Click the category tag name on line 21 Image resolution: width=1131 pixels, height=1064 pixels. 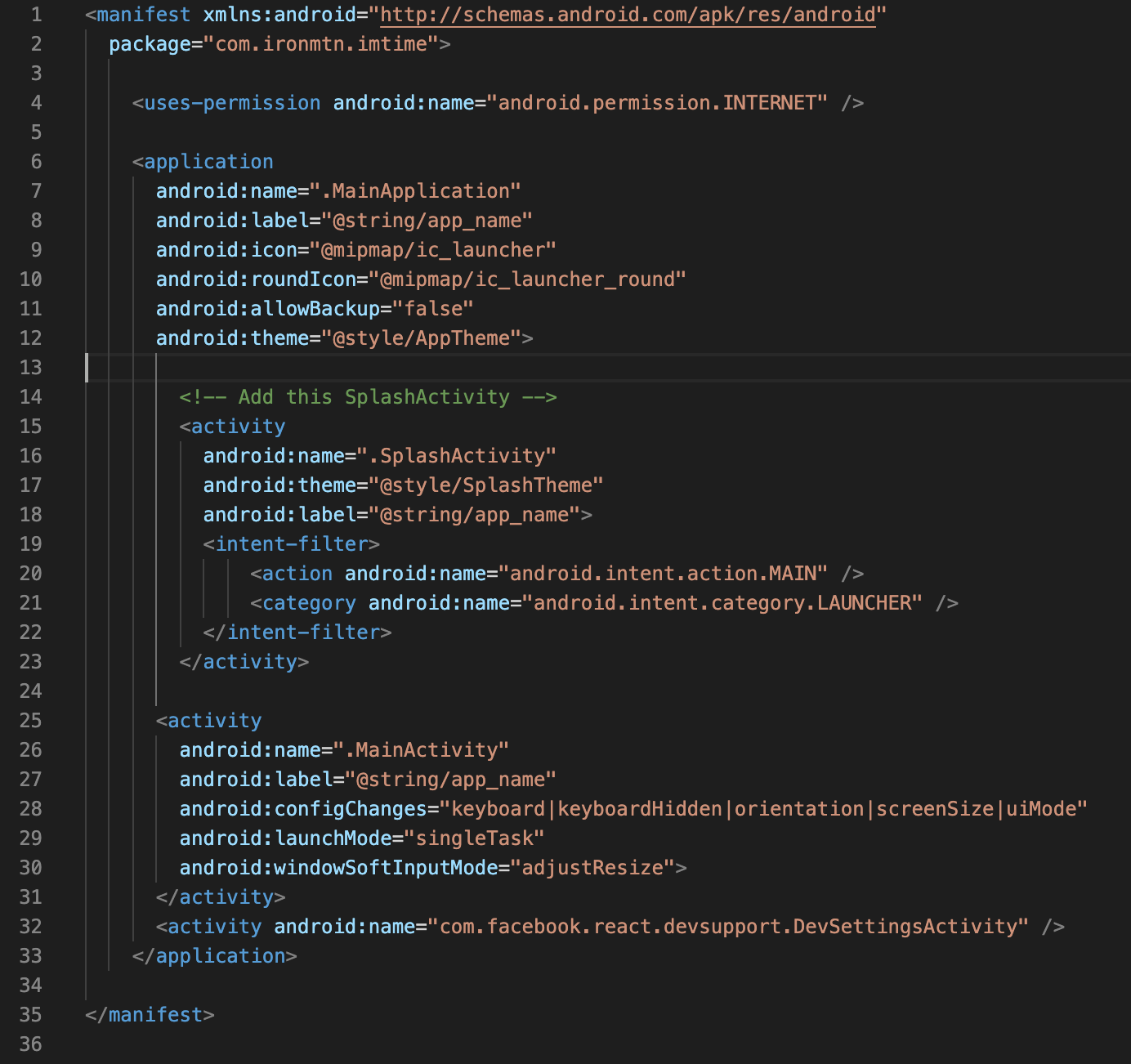(309, 603)
